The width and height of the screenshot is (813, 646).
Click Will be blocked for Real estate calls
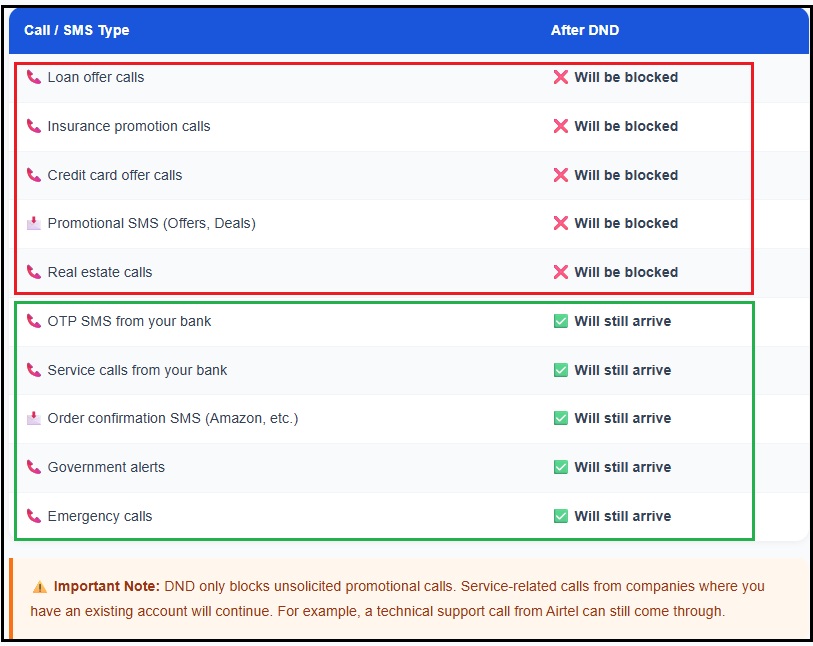coord(626,272)
